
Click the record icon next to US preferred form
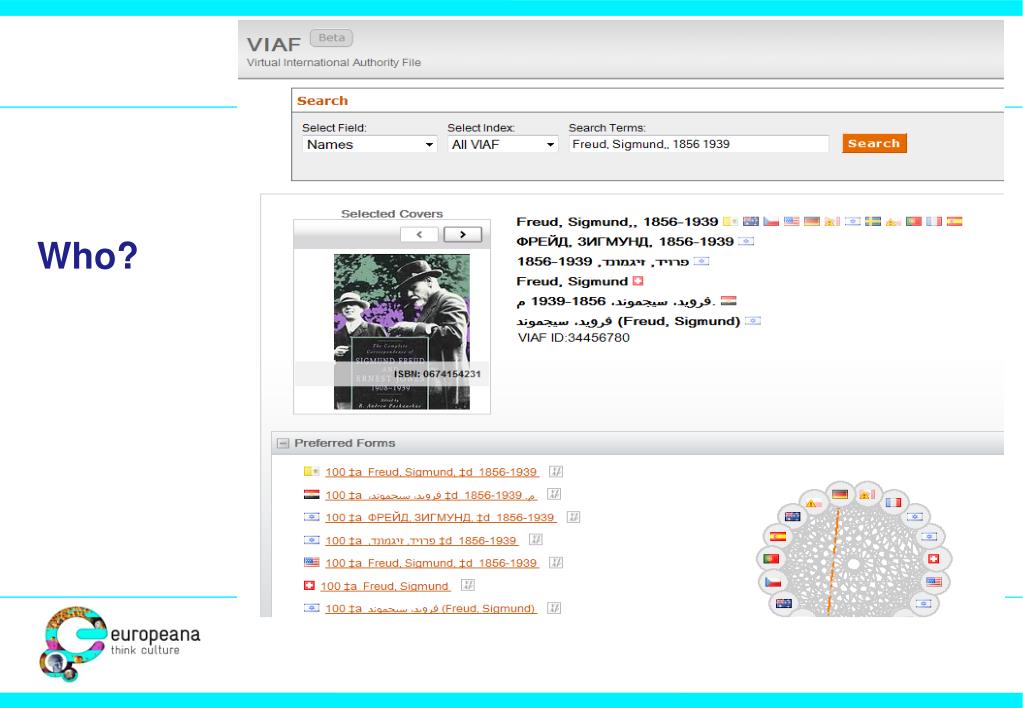coord(556,562)
